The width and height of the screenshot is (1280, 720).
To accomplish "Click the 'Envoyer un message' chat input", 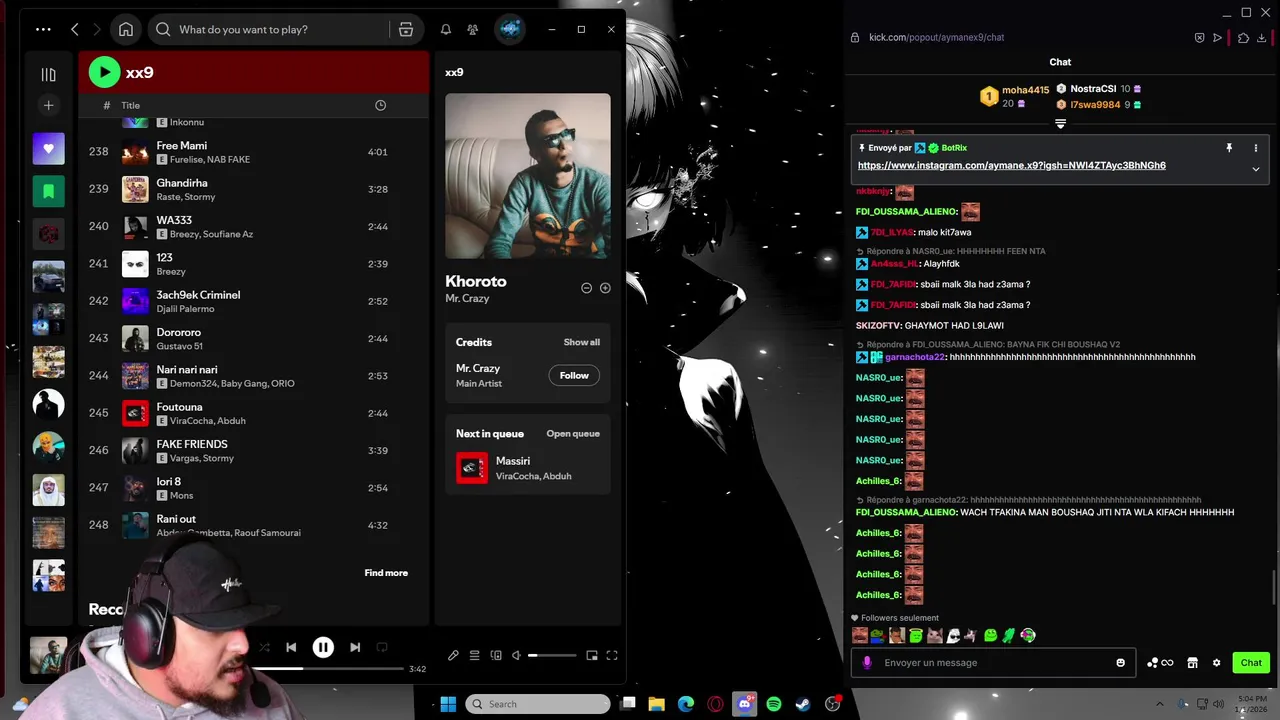I will click(993, 662).
